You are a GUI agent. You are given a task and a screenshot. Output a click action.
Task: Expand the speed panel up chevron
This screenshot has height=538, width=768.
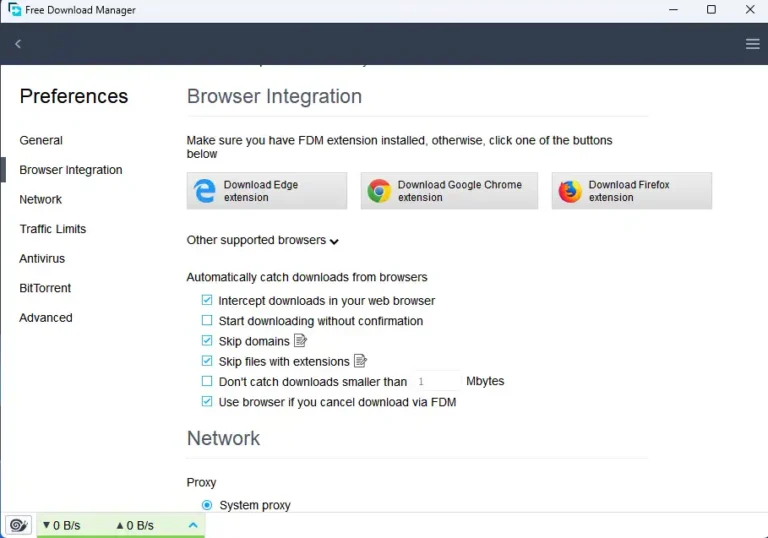193,525
